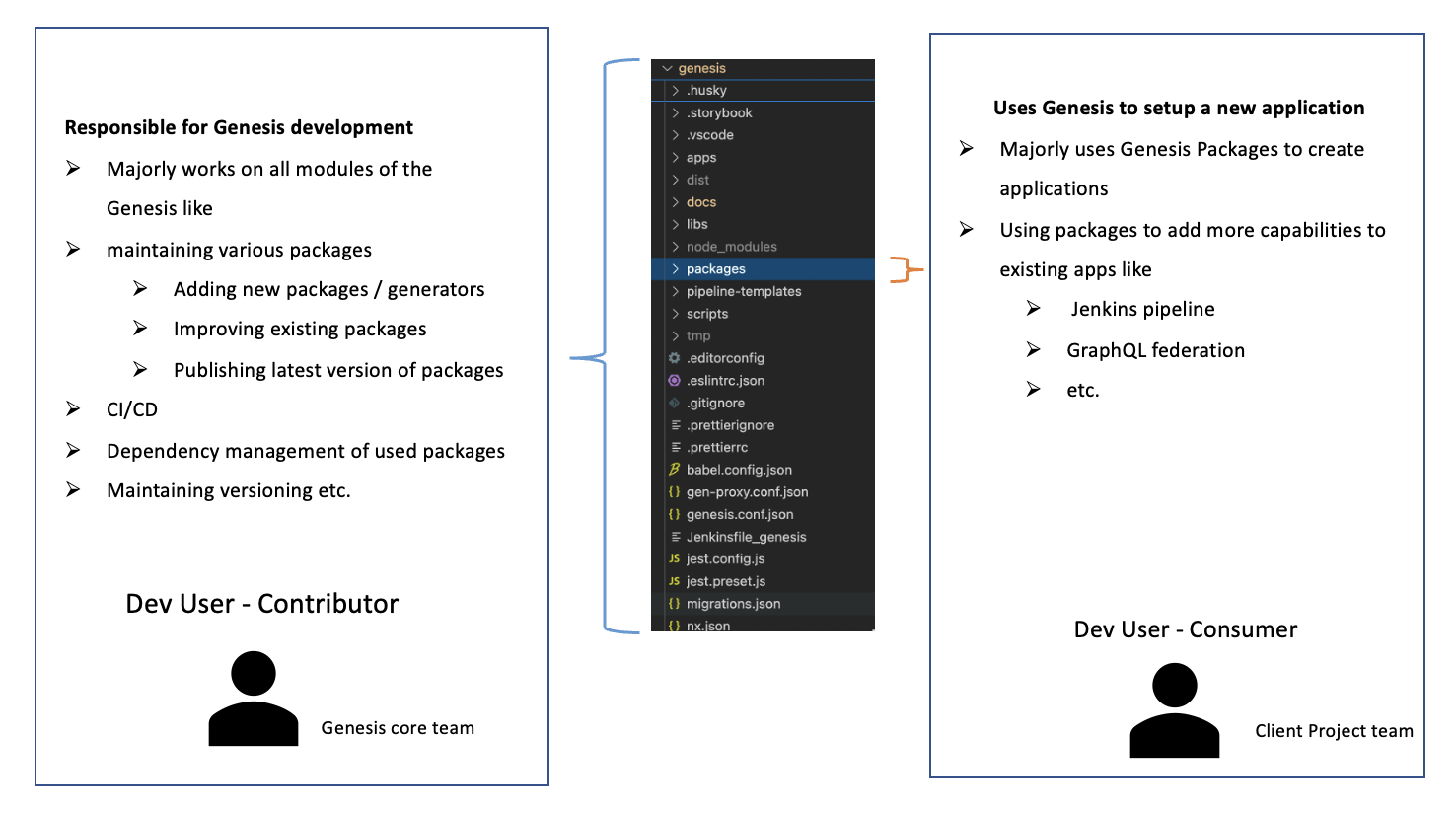This screenshot has height=813, width=1456.
Task: Click 'Publishing latest version of packages' text
Action: pos(338,370)
